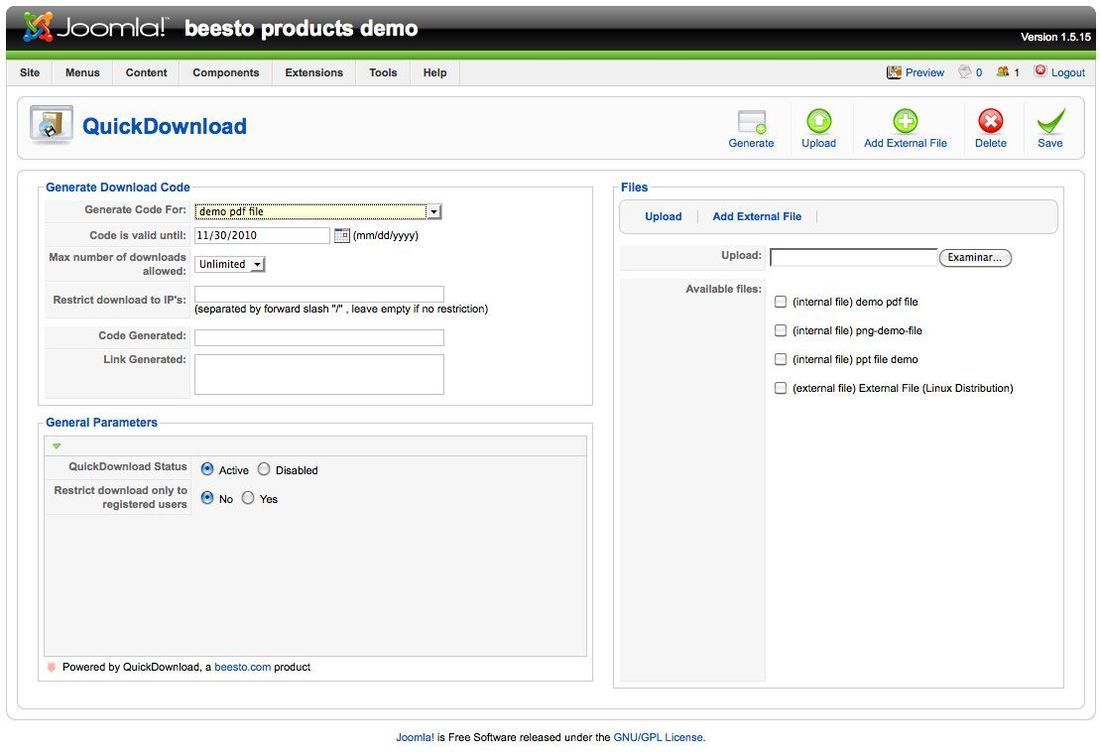
Task: Click the Preview link text
Action: tap(925, 72)
